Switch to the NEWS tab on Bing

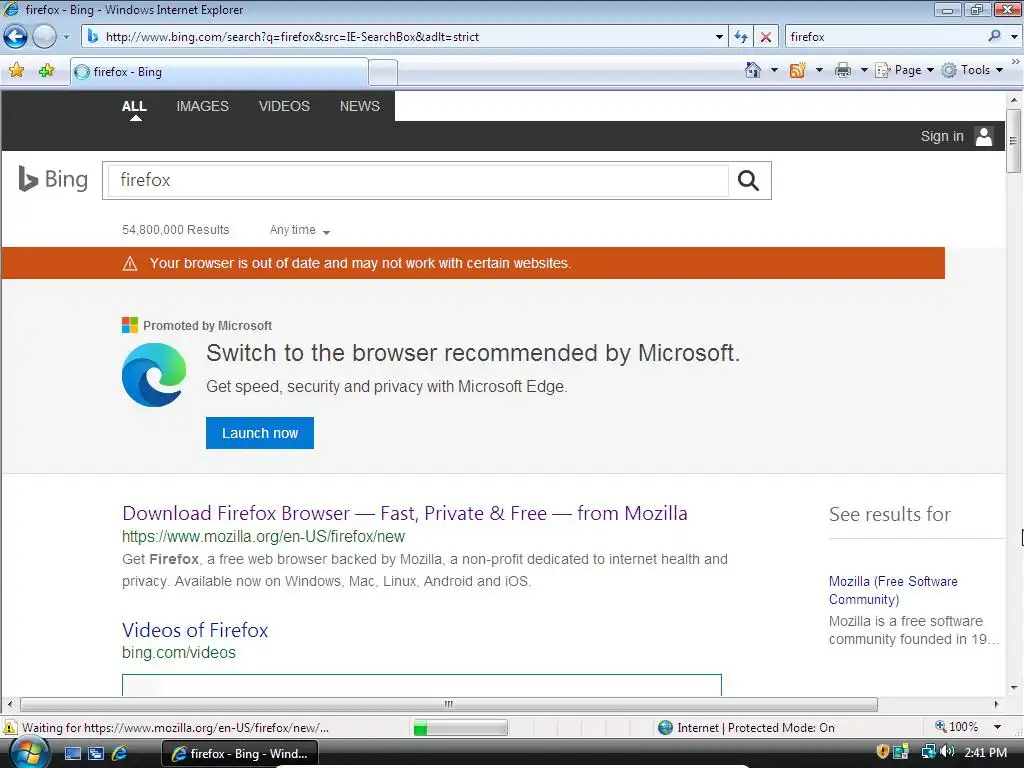pos(359,106)
